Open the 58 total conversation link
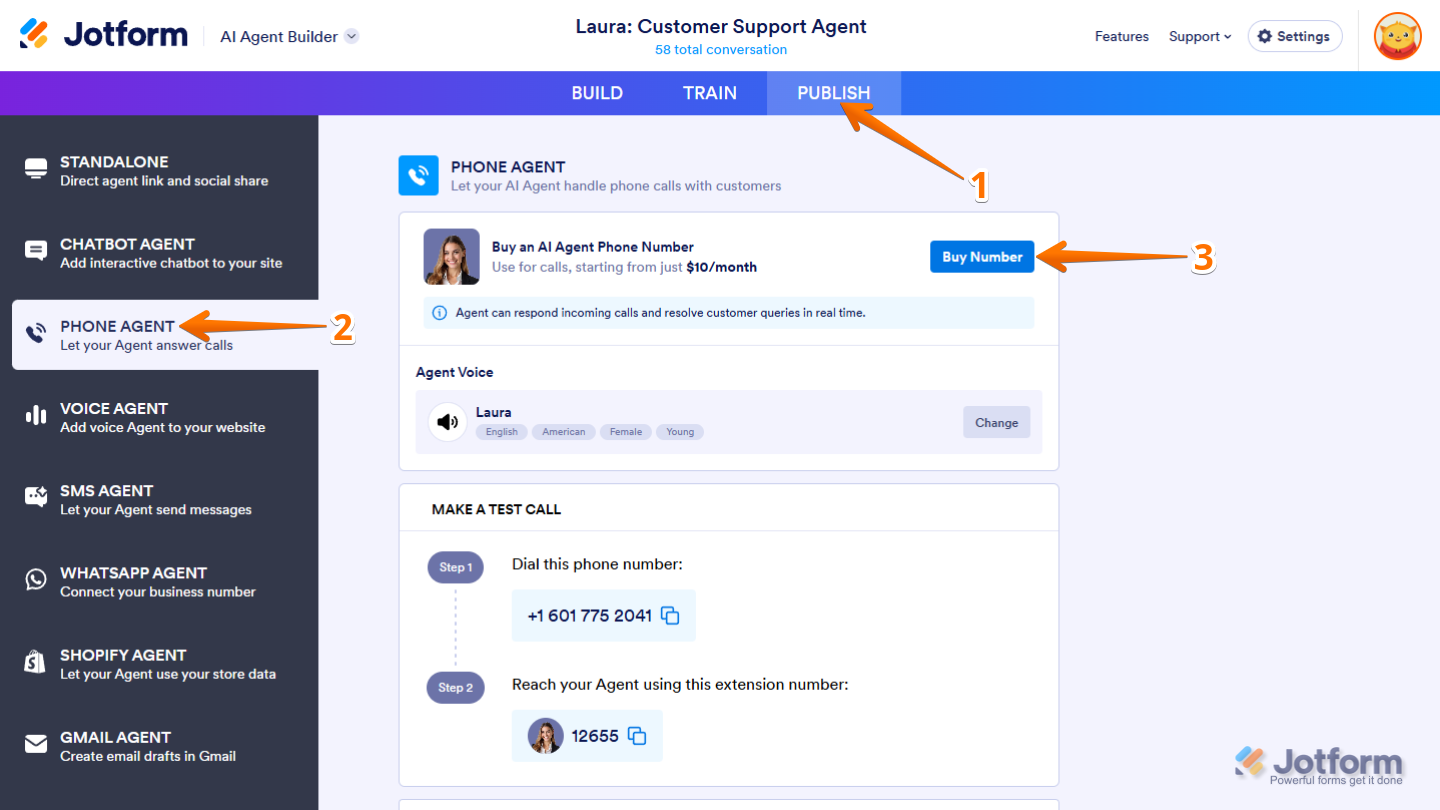The height and width of the screenshot is (810, 1440). (721, 49)
